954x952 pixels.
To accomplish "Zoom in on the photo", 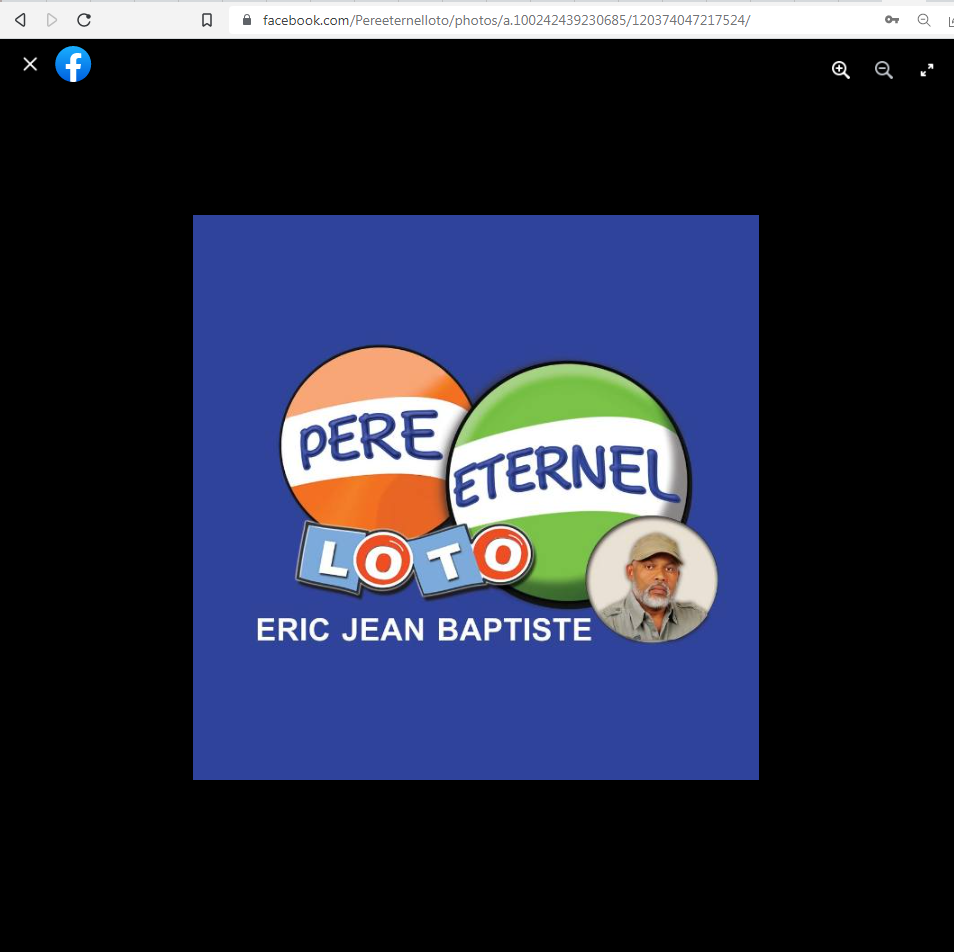I will pyautogui.click(x=841, y=70).
